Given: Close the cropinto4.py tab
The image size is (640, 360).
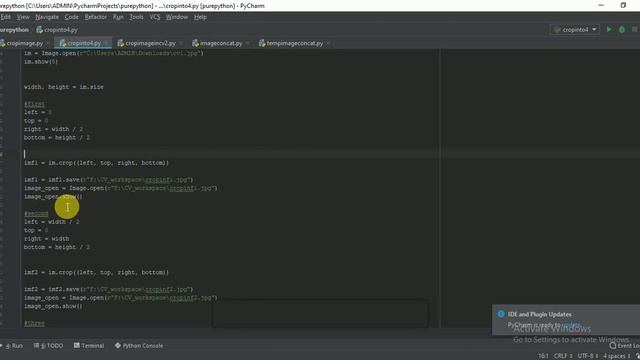Looking at the screenshot, I should pyautogui.click(x=106, y=43).
